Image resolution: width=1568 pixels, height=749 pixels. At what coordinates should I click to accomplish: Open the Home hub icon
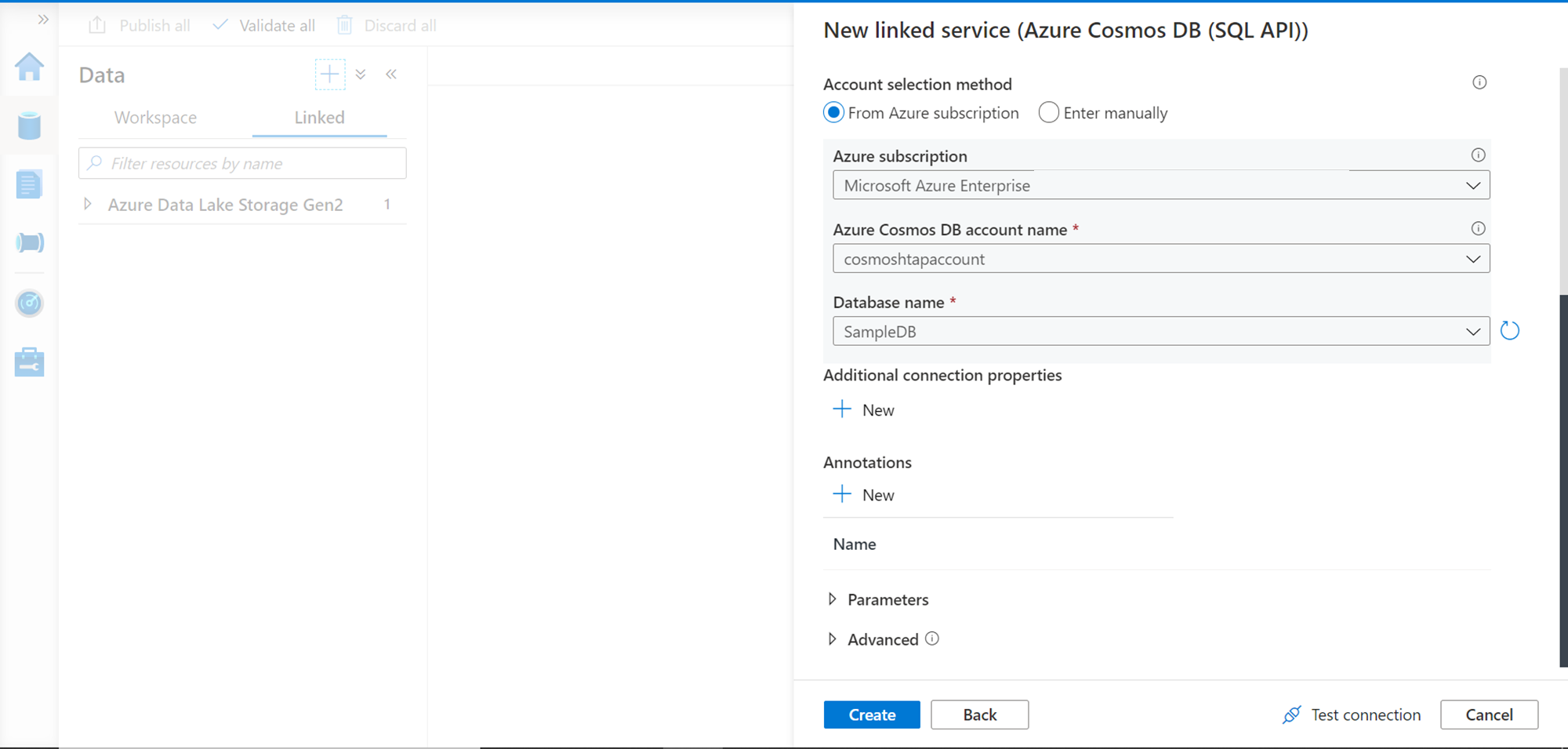[x=29, y=67]
